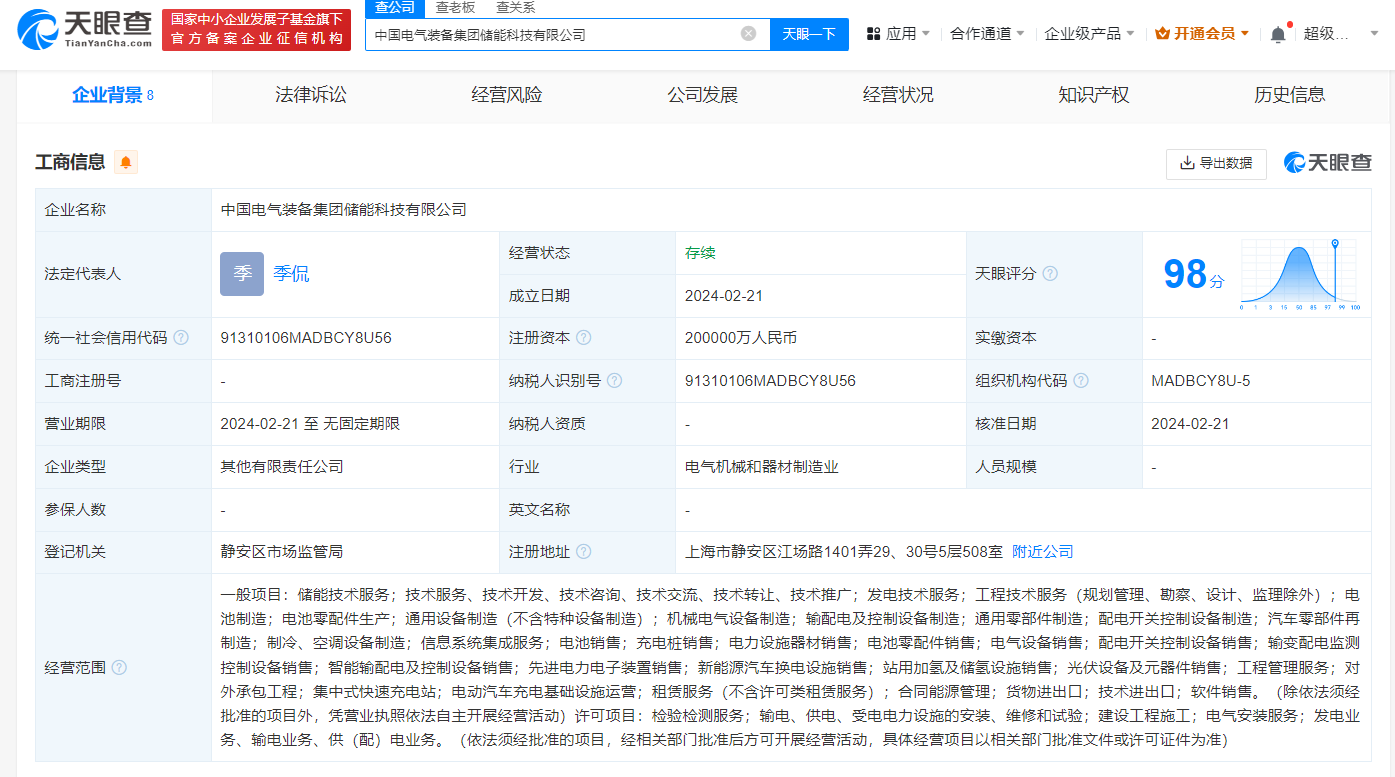Viewport: 1395px width, 777px height.
Task: Click the monitoring bell icon next to 工商信息
Action: tap(124, 162)
